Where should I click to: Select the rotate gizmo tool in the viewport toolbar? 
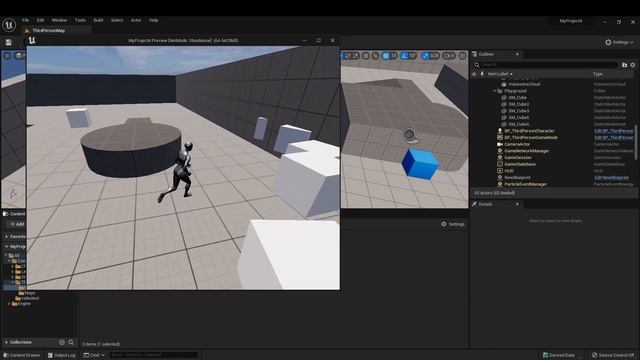(348, 56)
